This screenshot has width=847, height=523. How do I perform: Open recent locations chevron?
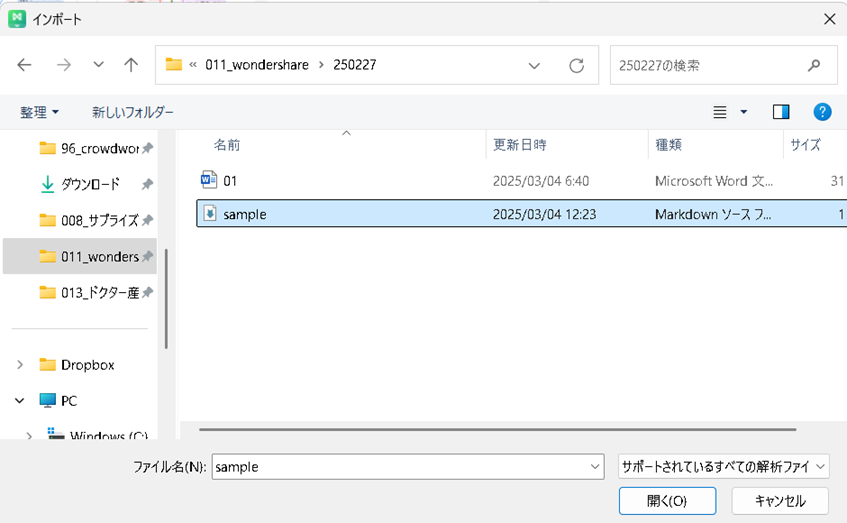click(98, 65)
